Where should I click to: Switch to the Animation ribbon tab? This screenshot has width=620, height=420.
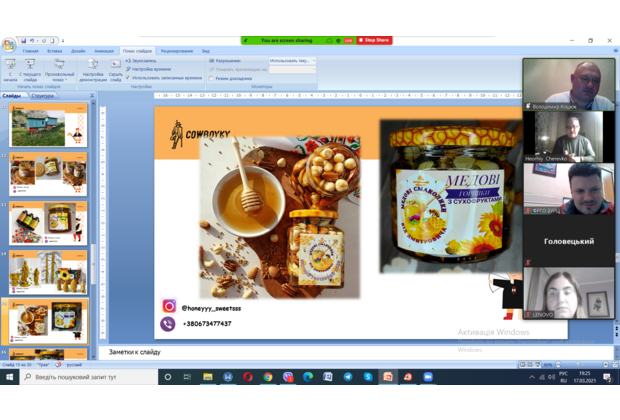coord(104,51)
